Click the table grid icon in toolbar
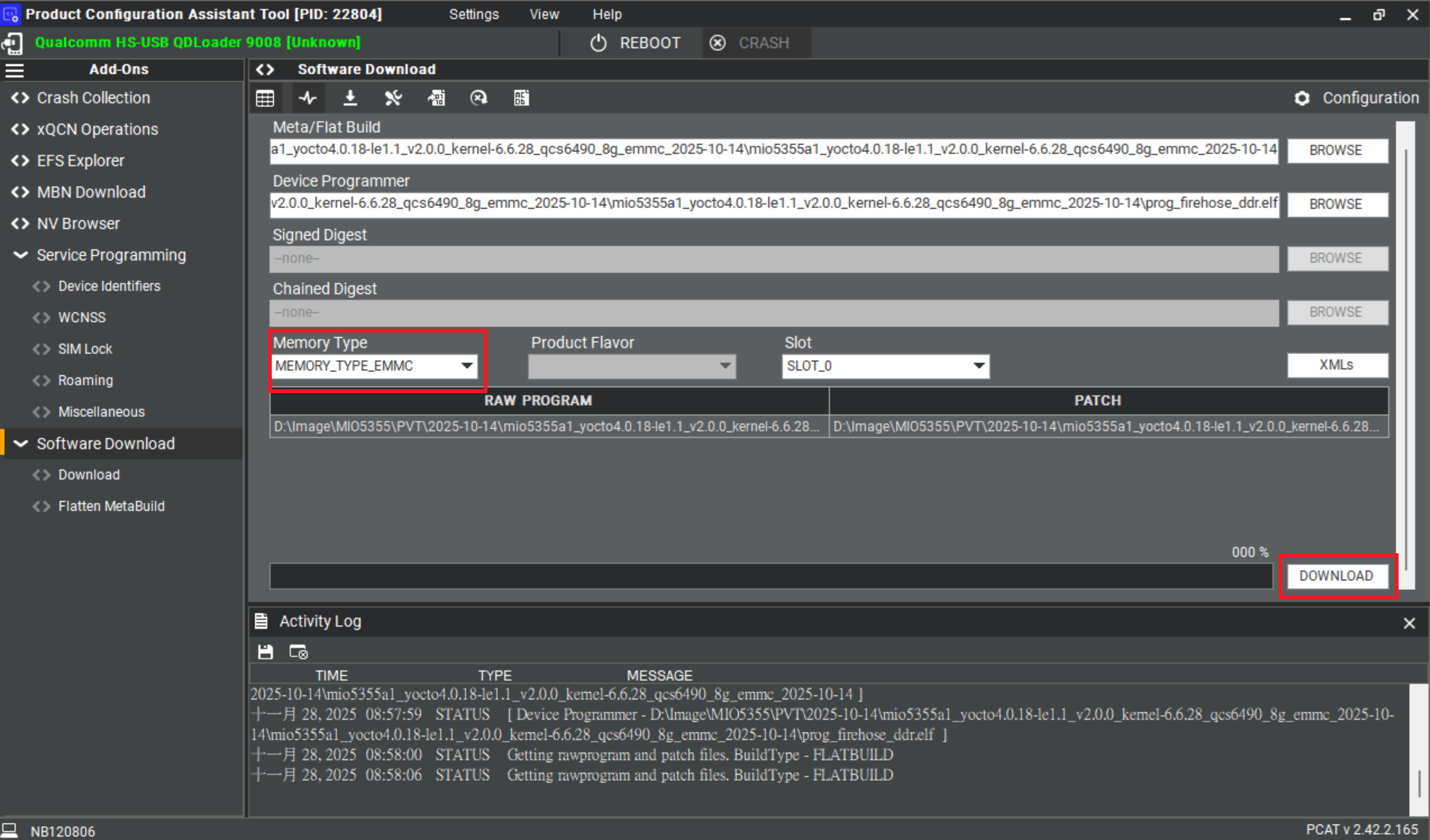1430x840 pixels. (265, 98)
